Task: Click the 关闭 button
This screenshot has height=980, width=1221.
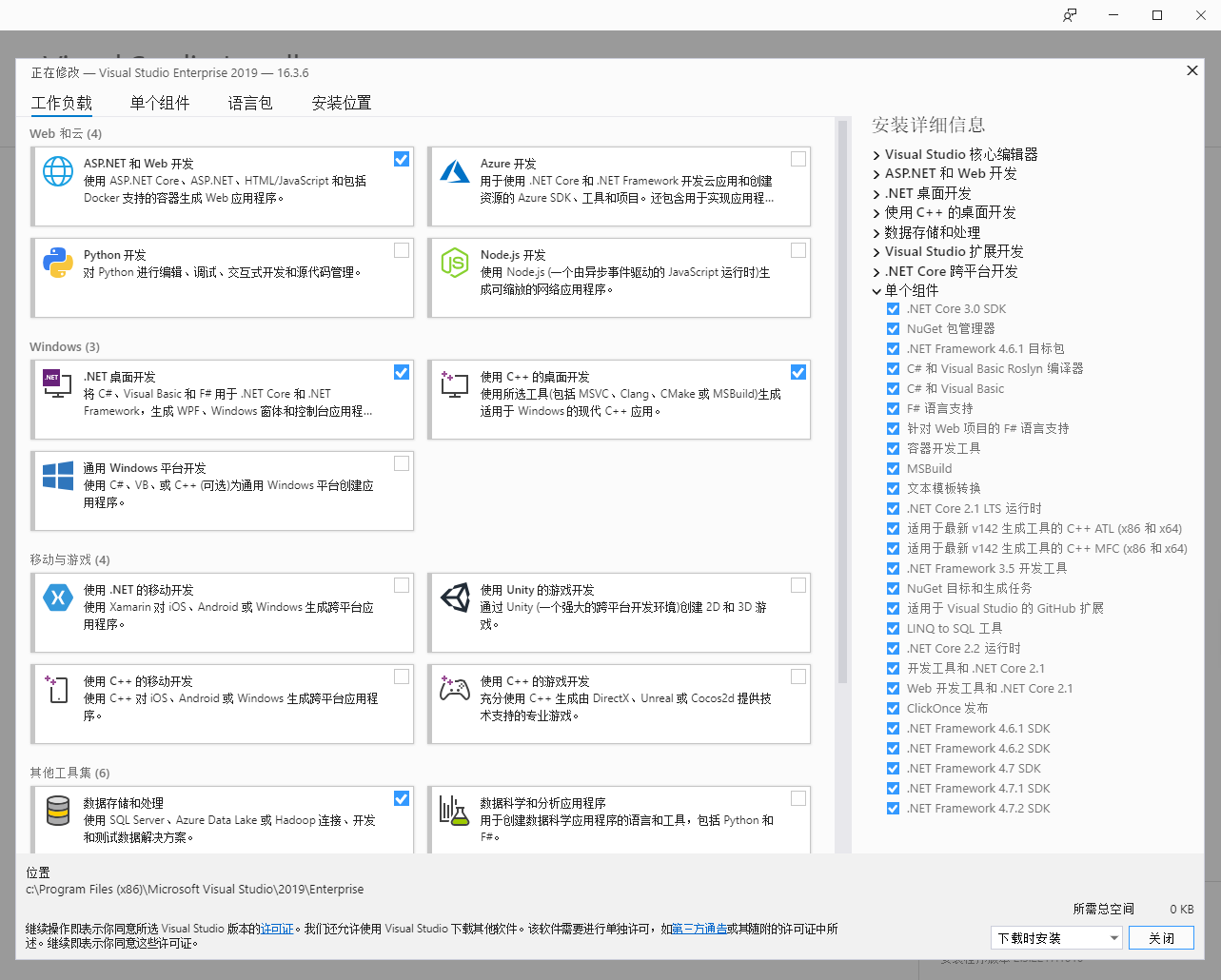Action: tap(1161, 938)
